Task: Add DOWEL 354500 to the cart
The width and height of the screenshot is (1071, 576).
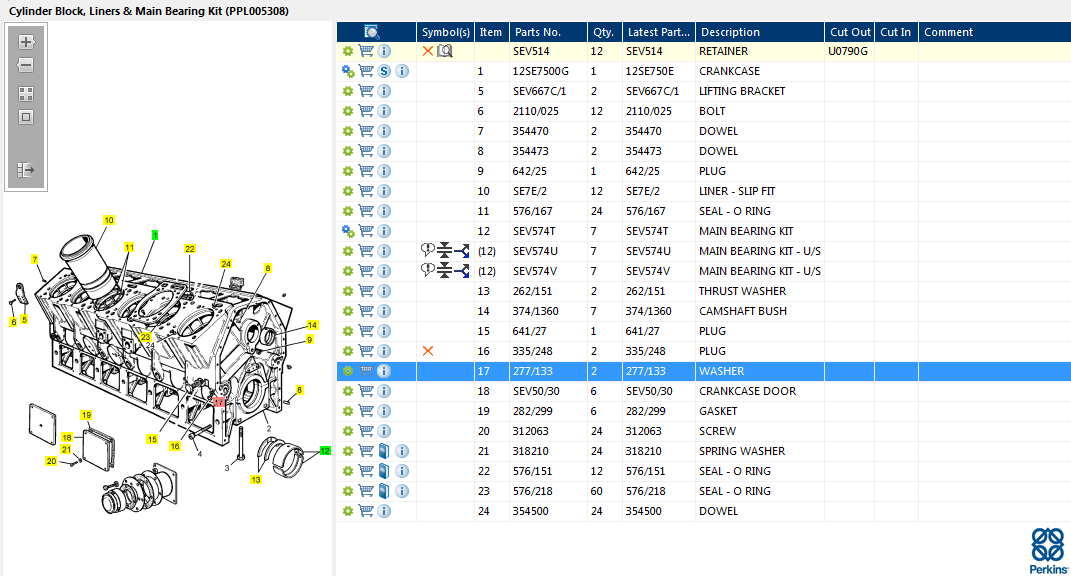Action: (366, 511)
